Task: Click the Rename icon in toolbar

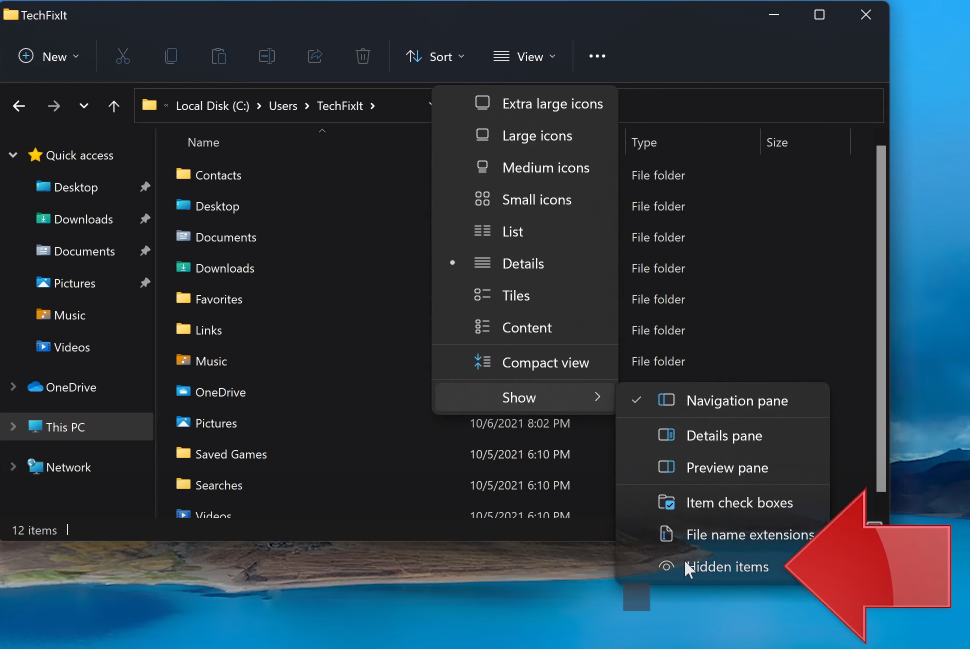Action: (267, 56)
